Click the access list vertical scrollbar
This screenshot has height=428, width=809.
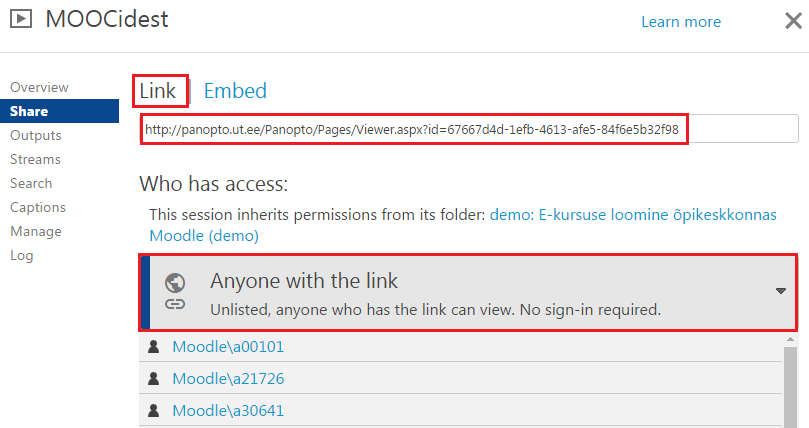point(790,385)
